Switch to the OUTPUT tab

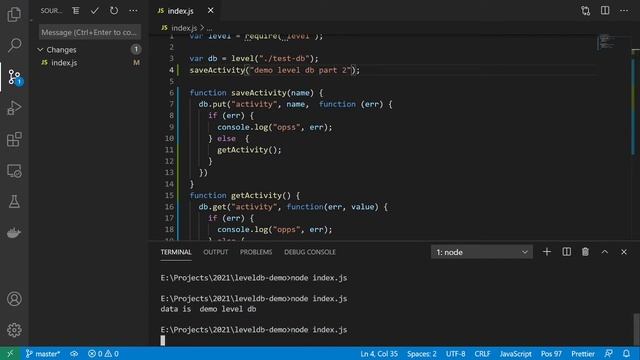click(216, 252)
